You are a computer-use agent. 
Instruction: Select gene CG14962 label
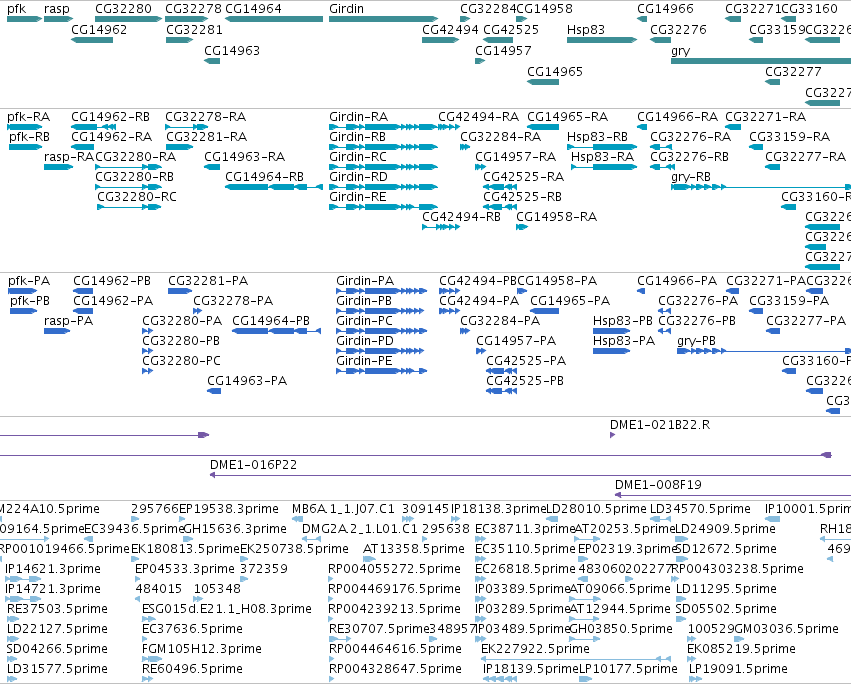(99, 30)
